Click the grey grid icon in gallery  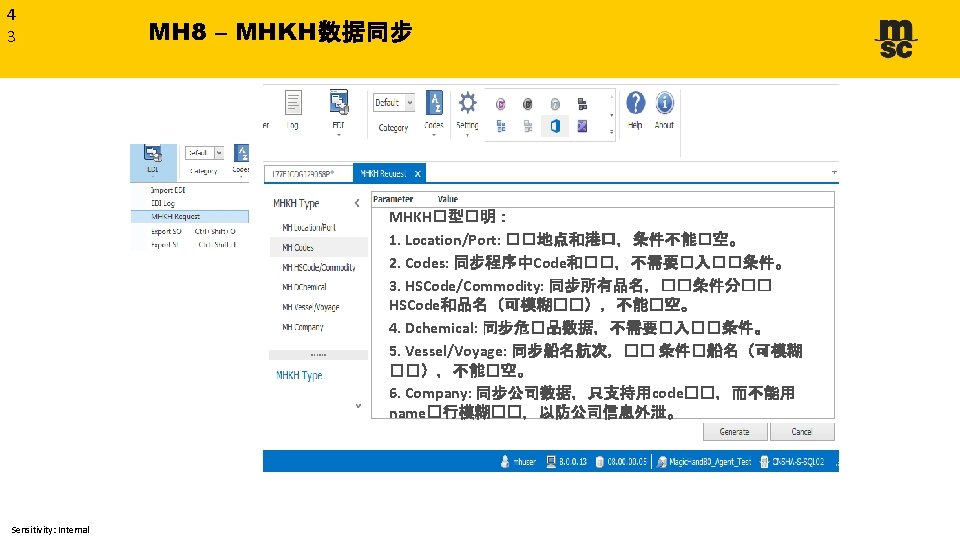point(528,126)
